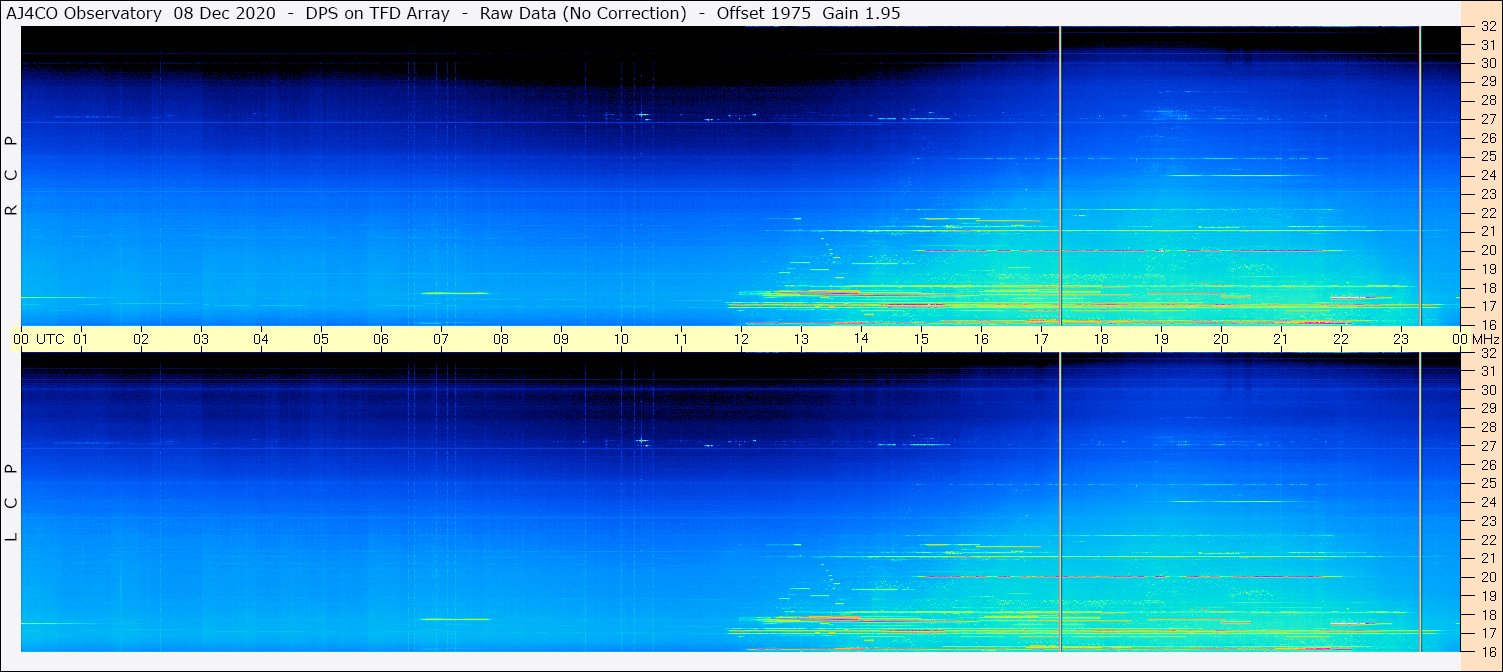Click the 21 hour label on time axis
This screenshot has width=1503, height=672.
(1281, 339)
